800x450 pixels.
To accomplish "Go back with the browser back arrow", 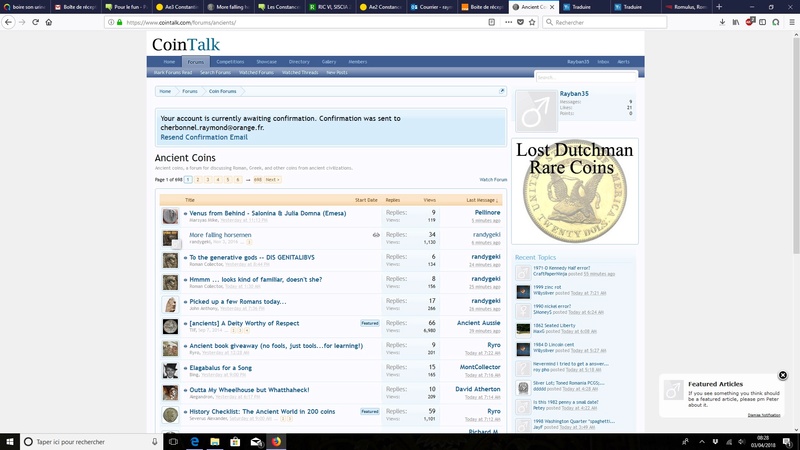I will (8, 22).
